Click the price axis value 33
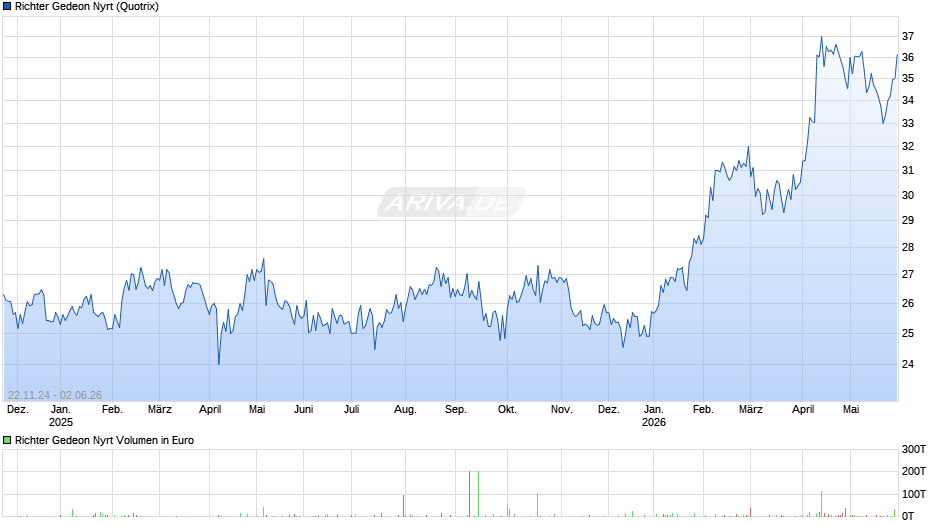Viewport: 940px width, 526px height. [908, 124]
